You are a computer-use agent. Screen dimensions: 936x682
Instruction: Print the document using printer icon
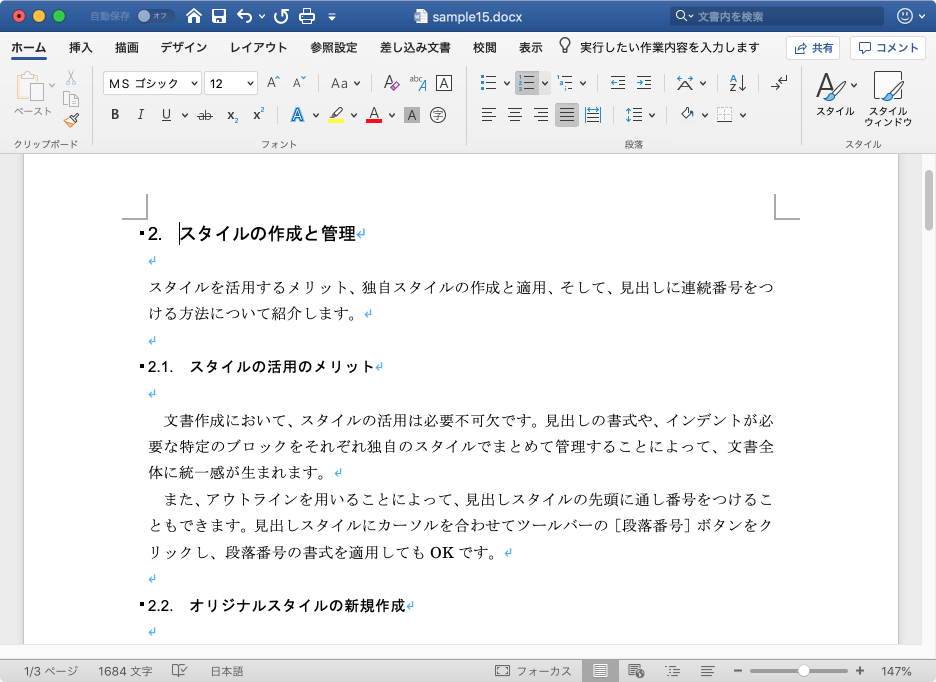point(307,16)
